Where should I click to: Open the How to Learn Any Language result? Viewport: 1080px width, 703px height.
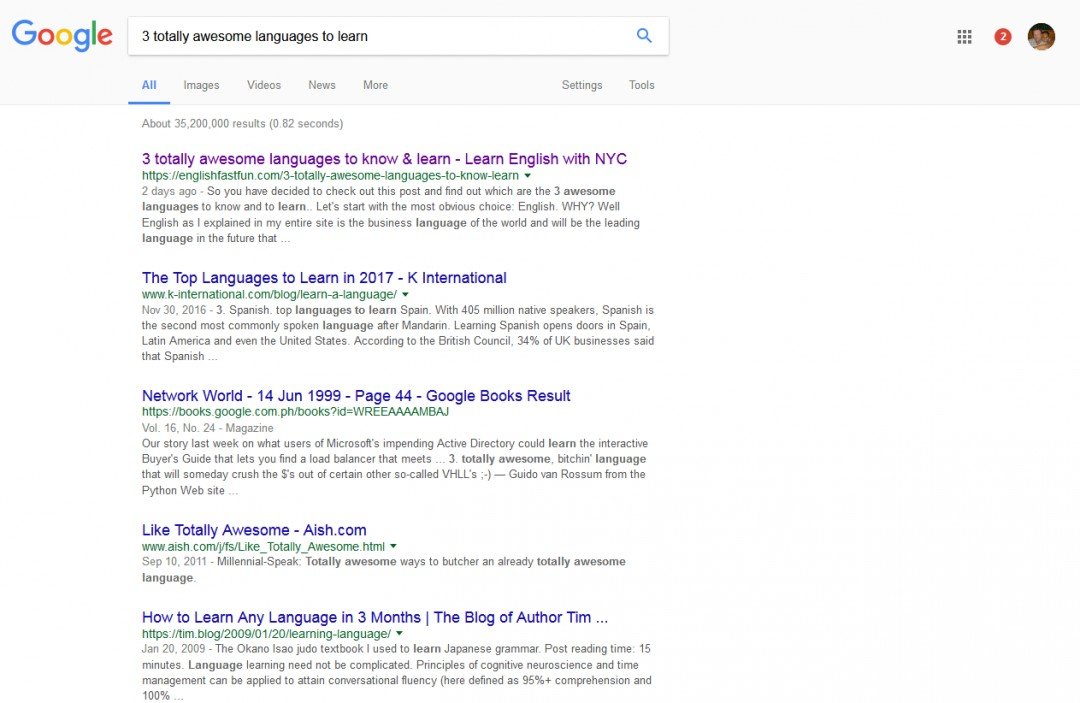[375, 618]
